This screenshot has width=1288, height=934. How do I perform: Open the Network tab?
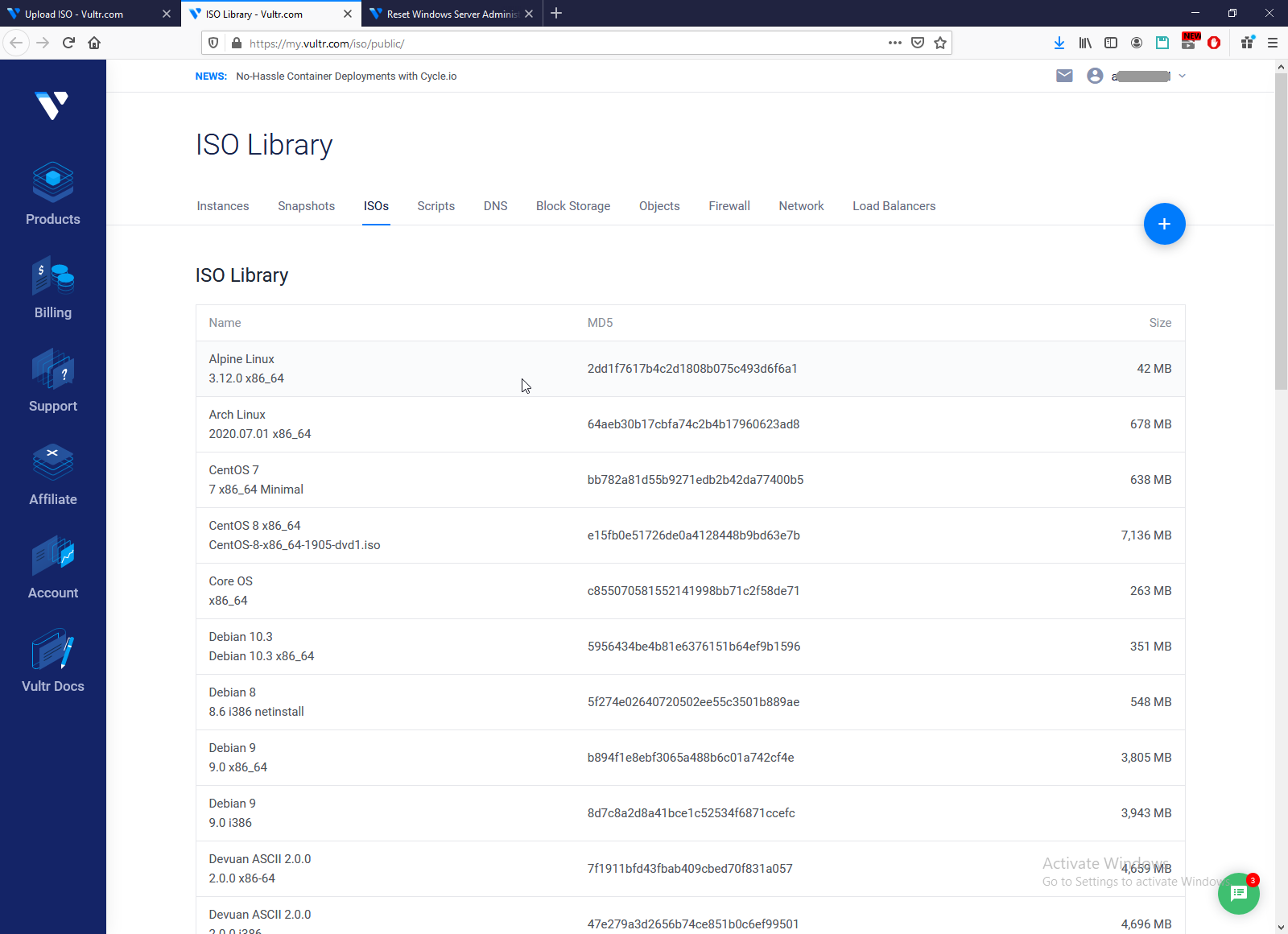[801, 206]
